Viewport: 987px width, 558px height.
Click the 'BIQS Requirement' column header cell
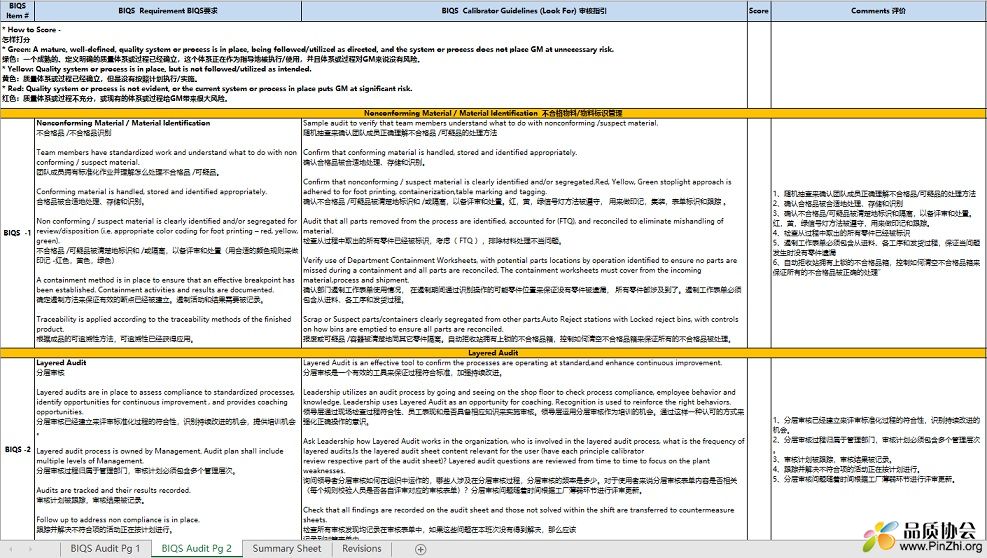click(x=168, y=11)
